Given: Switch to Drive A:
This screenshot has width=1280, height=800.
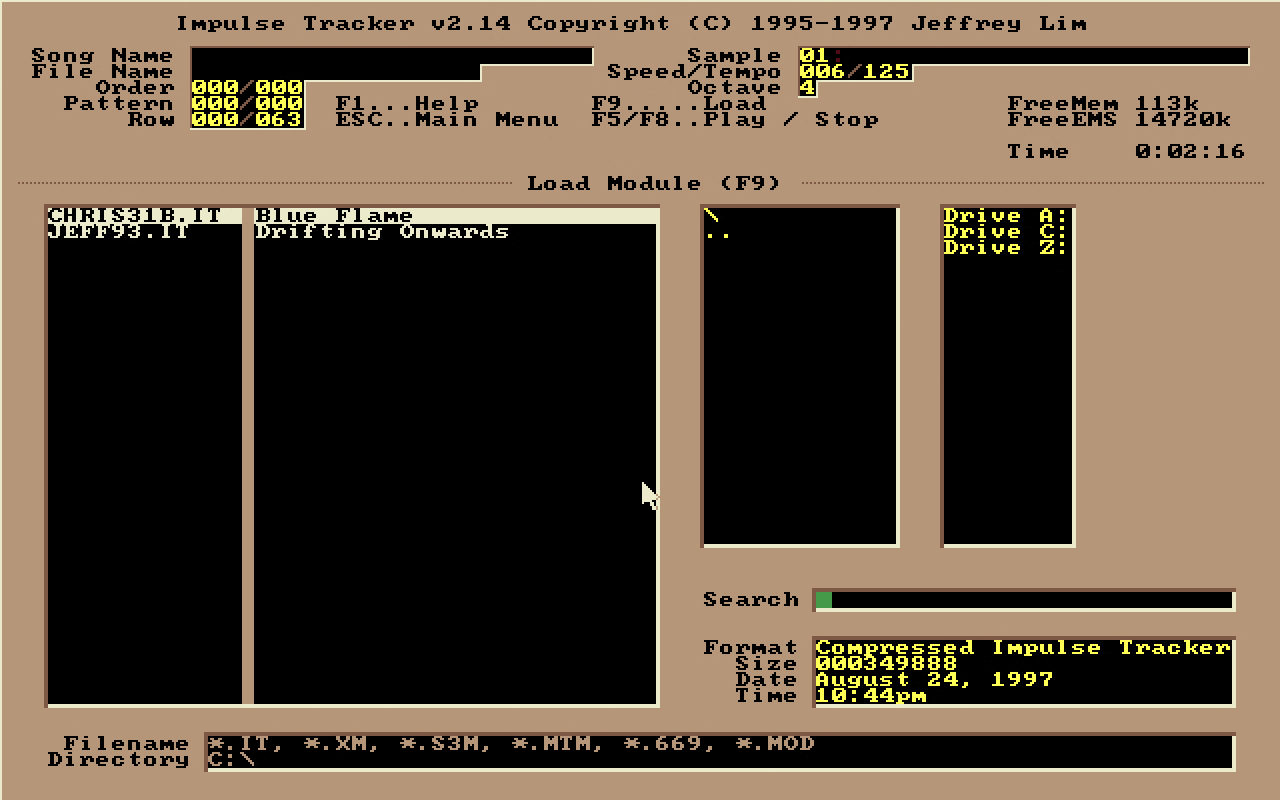Looking at the screenshot, I should click(x=1007, y=216).
